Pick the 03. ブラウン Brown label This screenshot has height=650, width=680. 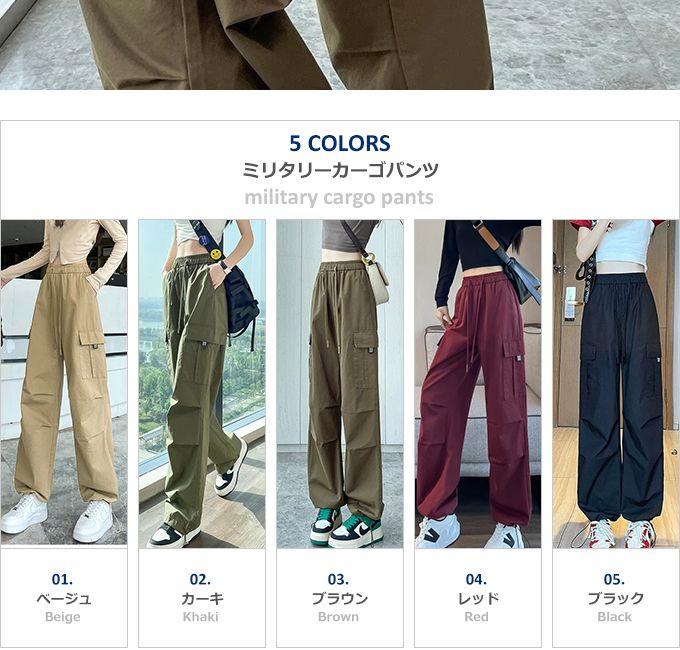(339, 598)
